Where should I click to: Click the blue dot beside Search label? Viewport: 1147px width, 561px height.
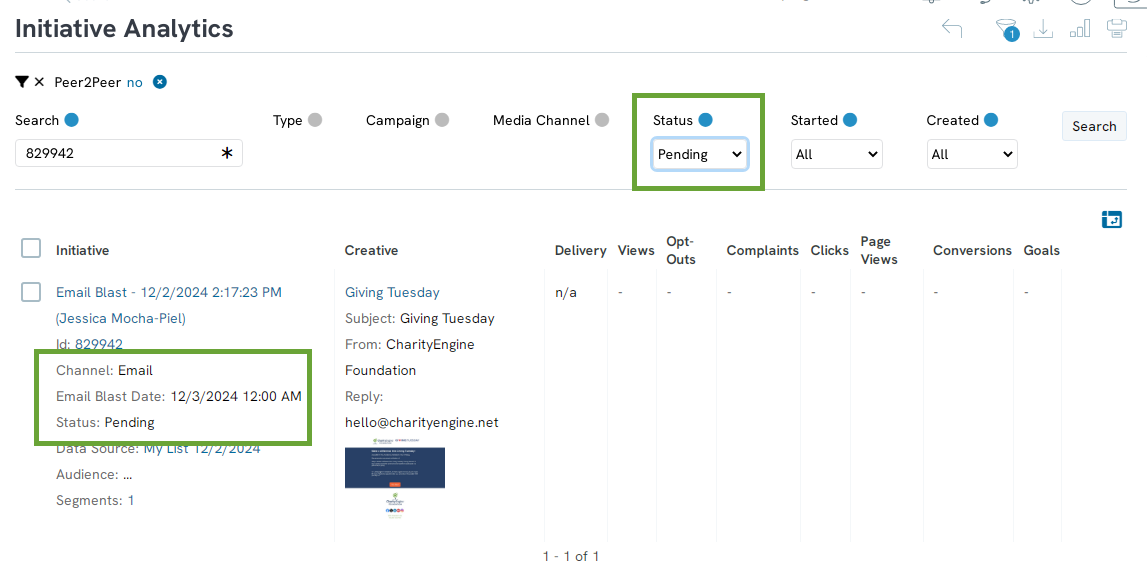(72, 120)
